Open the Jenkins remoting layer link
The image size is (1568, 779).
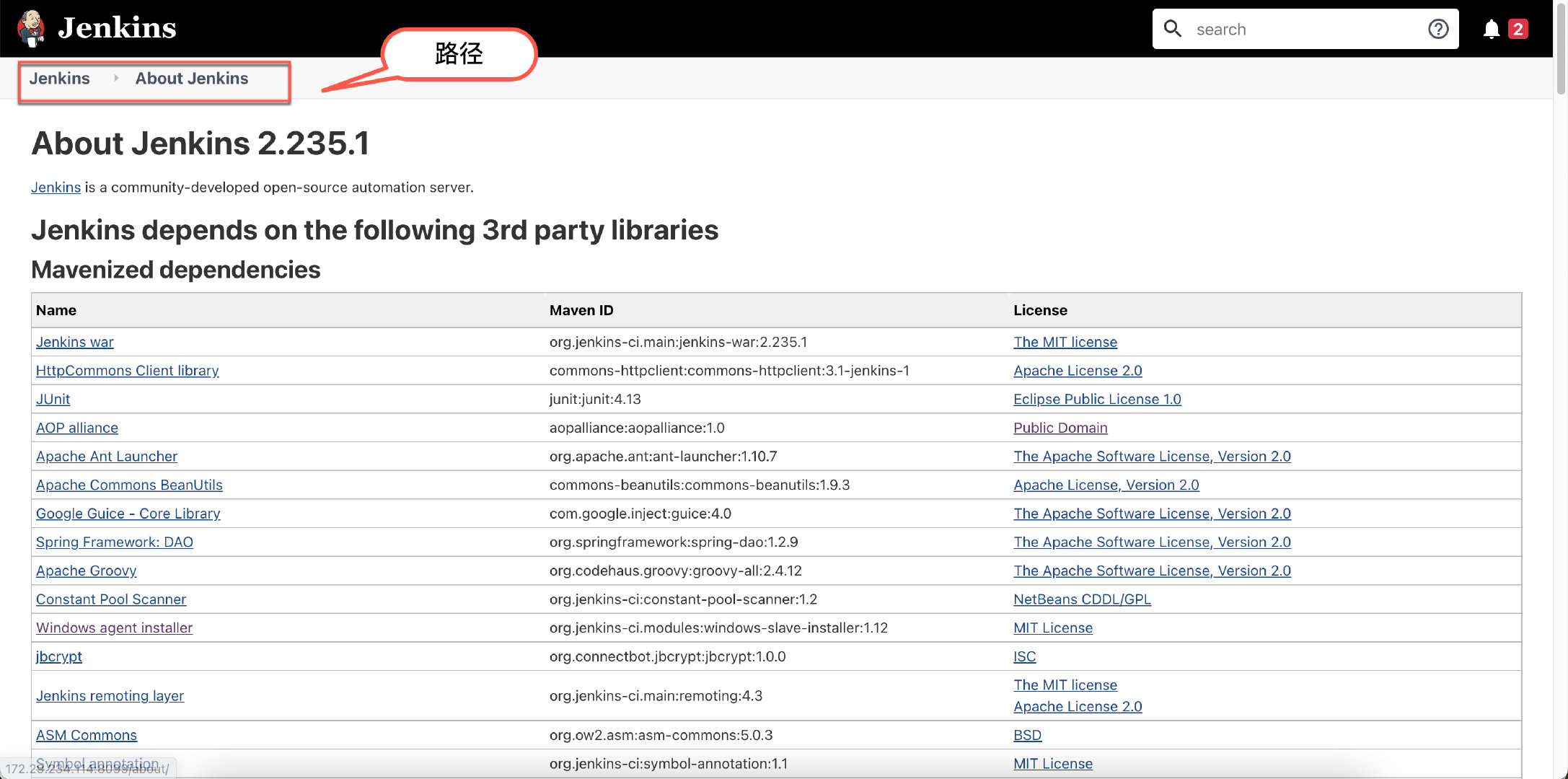(110, 695)
